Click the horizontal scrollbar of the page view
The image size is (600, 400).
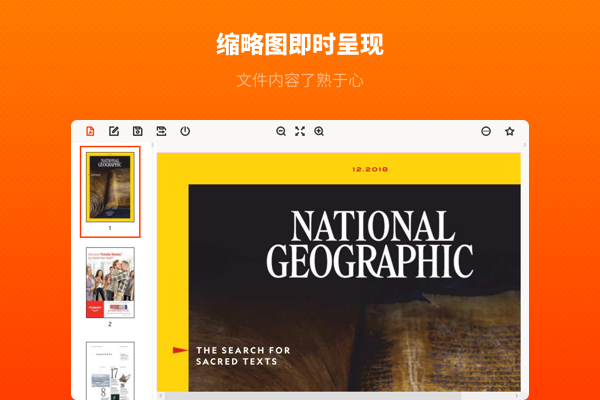click(313, 396)
